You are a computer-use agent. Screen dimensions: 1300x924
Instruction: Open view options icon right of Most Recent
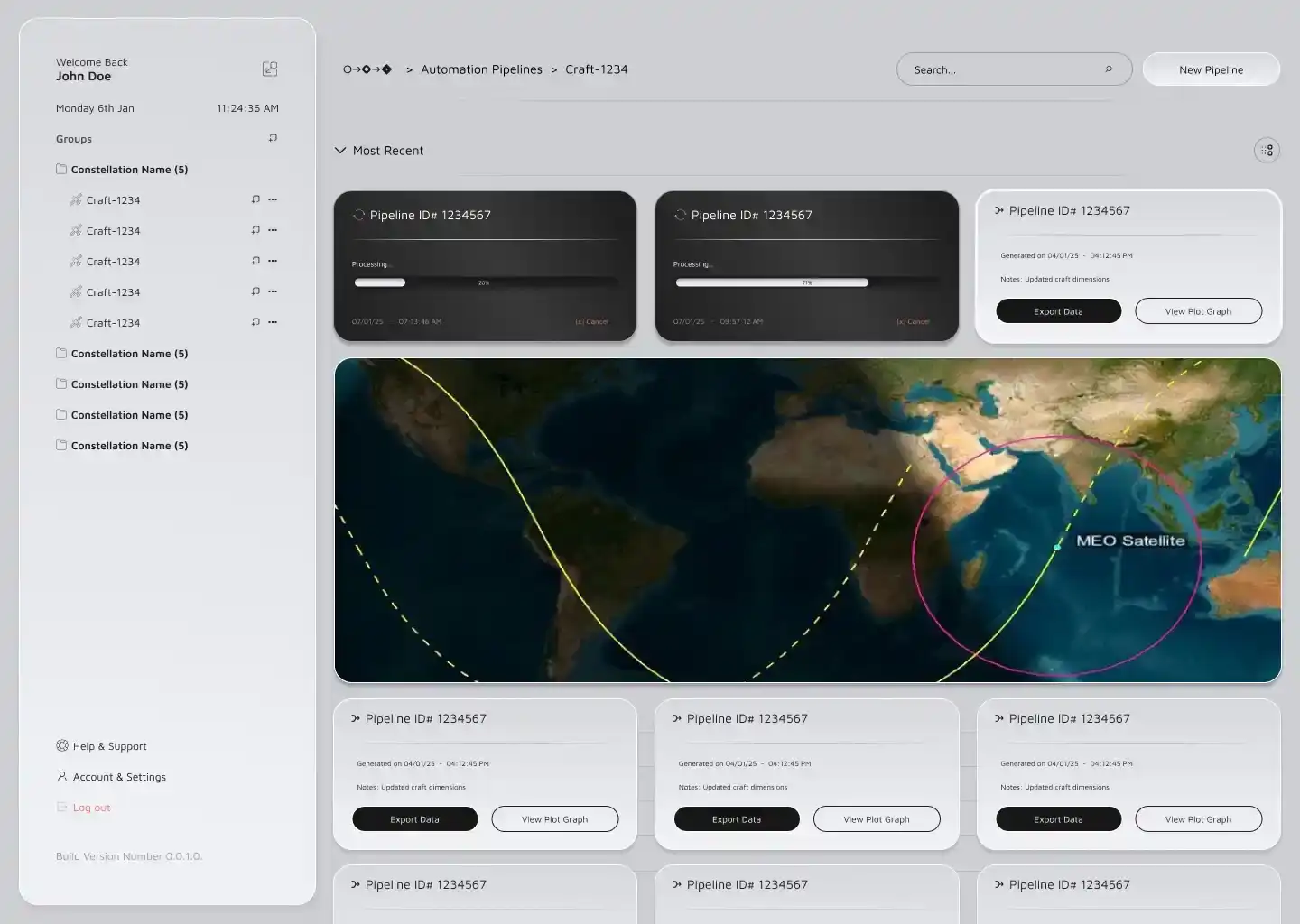pyautogui.click(x=1267, y=151)
